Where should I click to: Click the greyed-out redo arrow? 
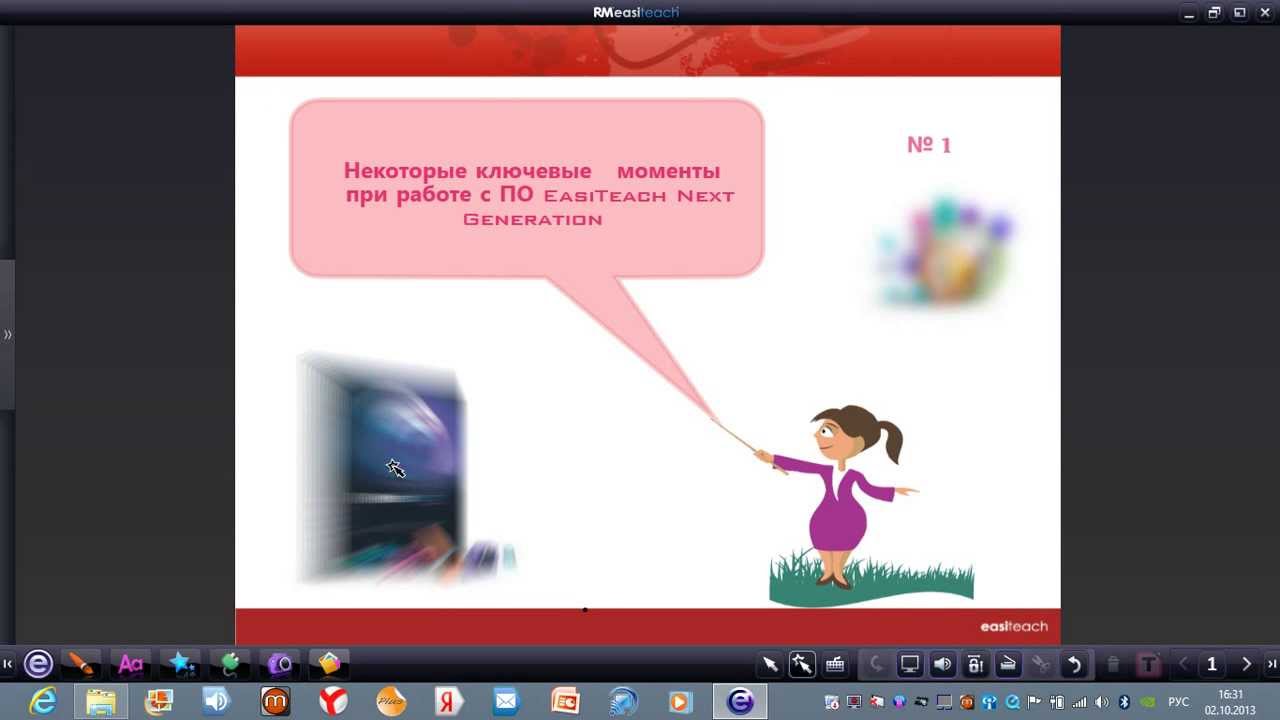pyautogui.click(x=877, y=664)
